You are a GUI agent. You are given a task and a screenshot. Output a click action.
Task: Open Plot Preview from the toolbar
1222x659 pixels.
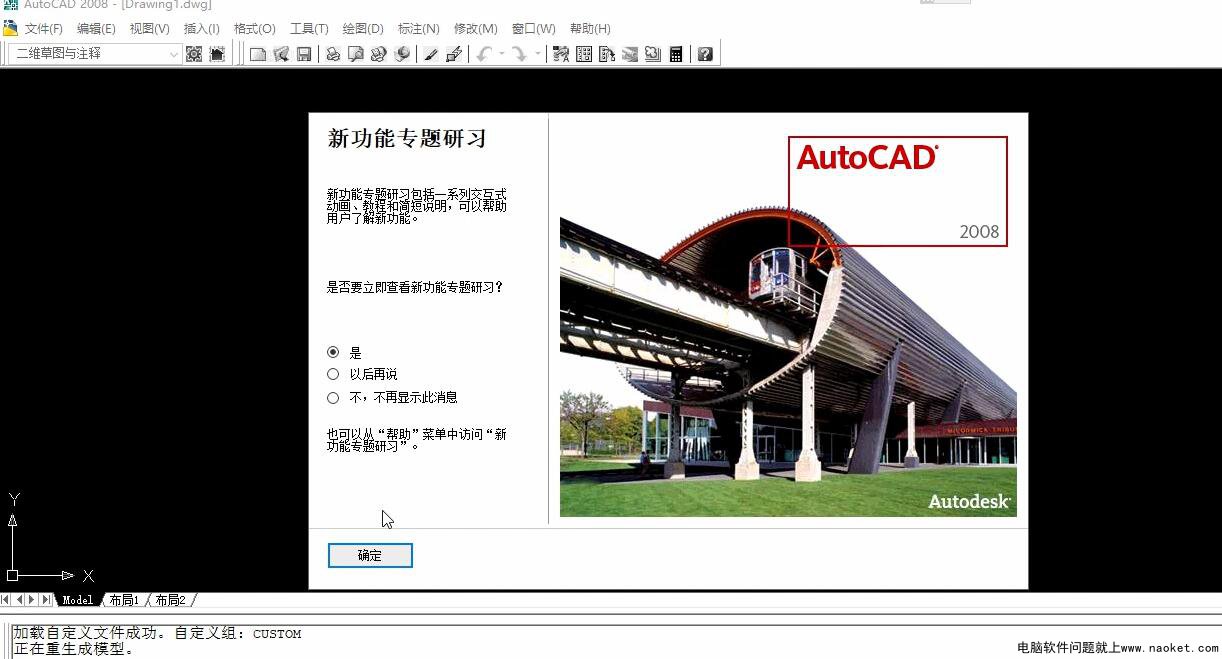coord(356,54)
